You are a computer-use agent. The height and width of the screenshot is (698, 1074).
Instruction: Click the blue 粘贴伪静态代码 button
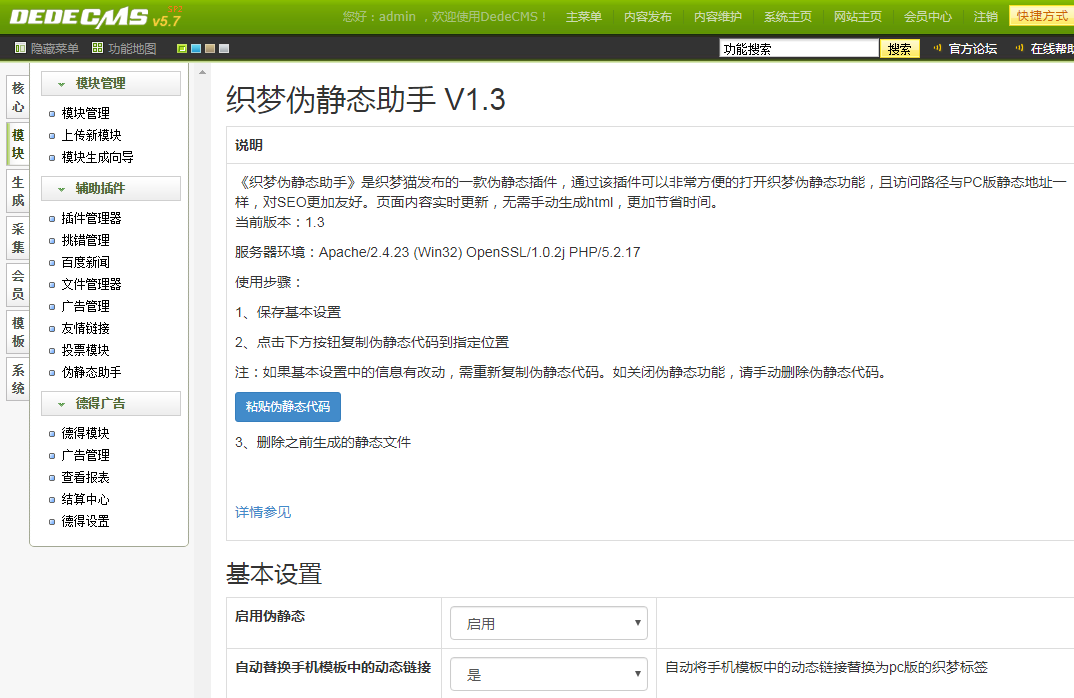point(288,407)
